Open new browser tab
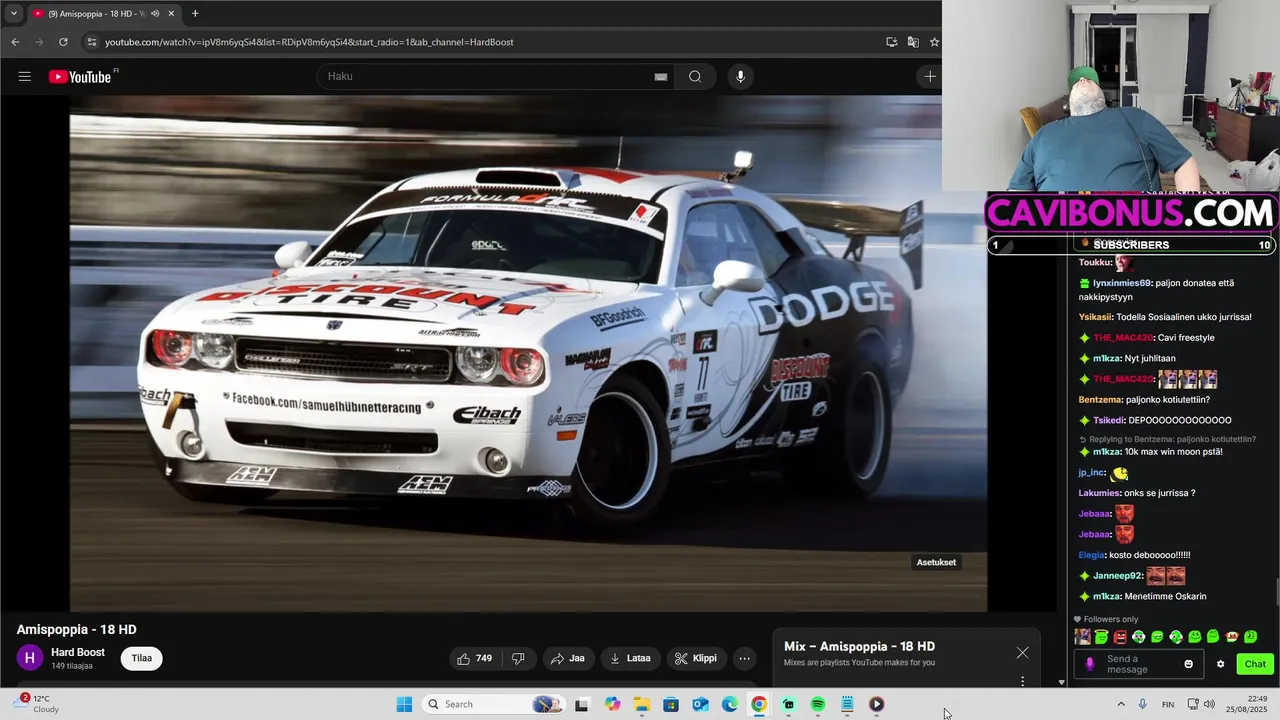Image resolution: width=1280 pixels, height=720 pixels. (x=195, y=14)
